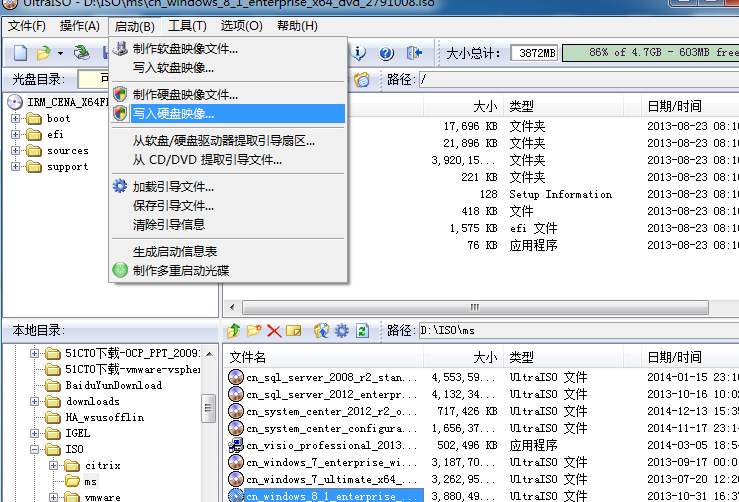Image resolution: width=739 pixels, height=502 pixels.
Task: Expand the citrix folder node
Action: pyautogui.click(x=54, y=465)
